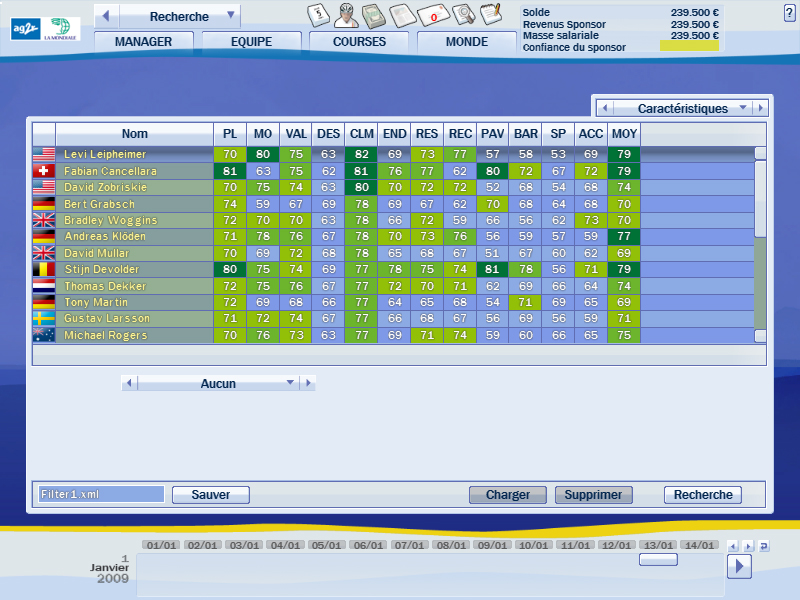This screenshot has height=600, width=800.
Task: Open the calendar icon in top toolbar
Action: tap(319, 15)
